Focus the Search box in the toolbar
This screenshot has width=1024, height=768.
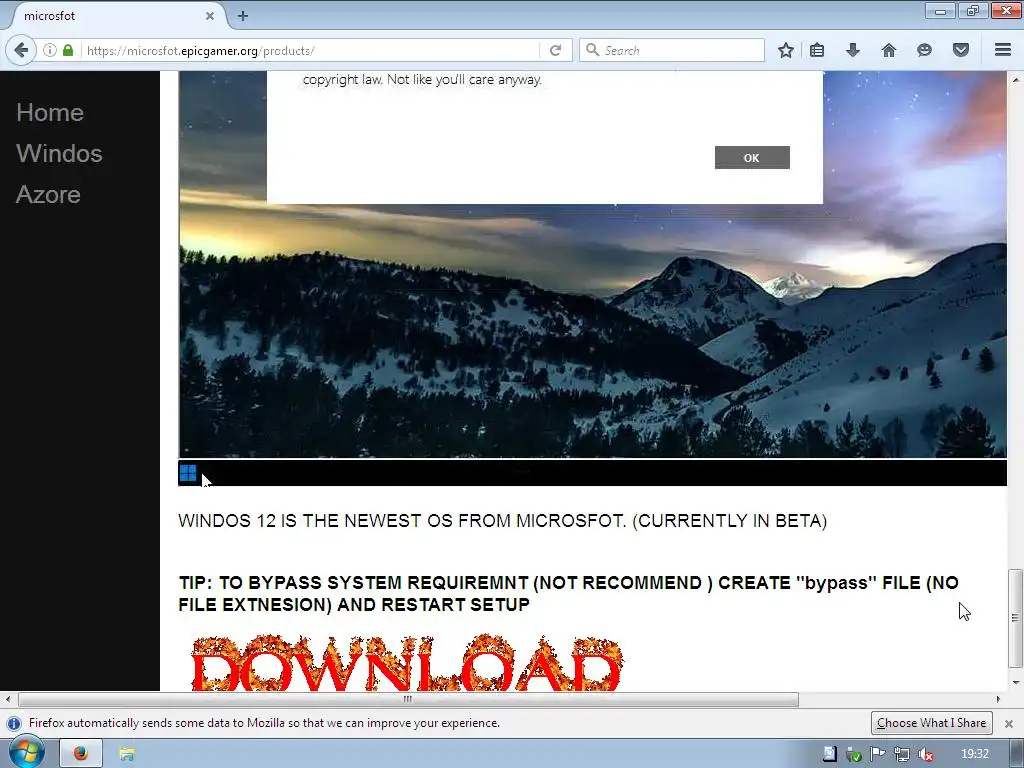coord(672,50)
